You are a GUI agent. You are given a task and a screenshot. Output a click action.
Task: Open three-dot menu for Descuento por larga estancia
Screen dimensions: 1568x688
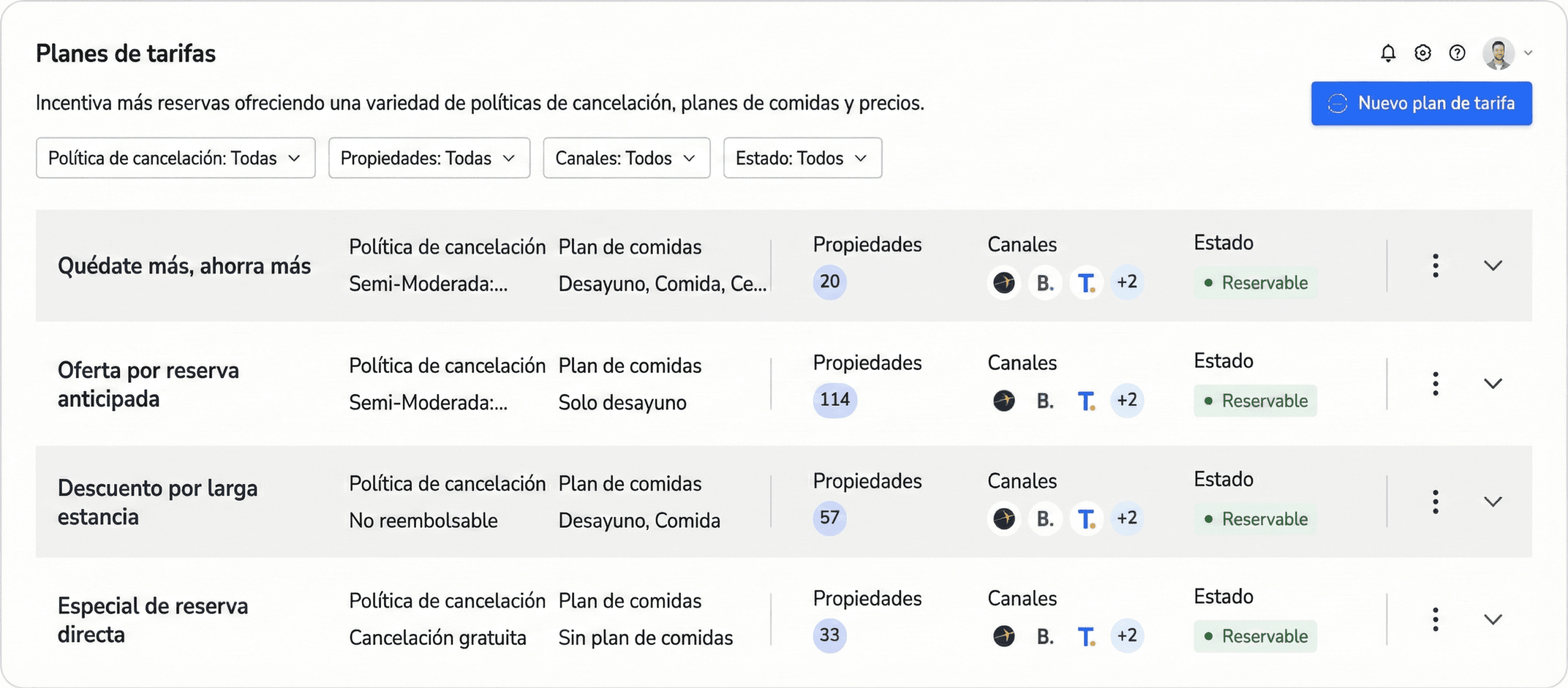(x=1436, y=501)
